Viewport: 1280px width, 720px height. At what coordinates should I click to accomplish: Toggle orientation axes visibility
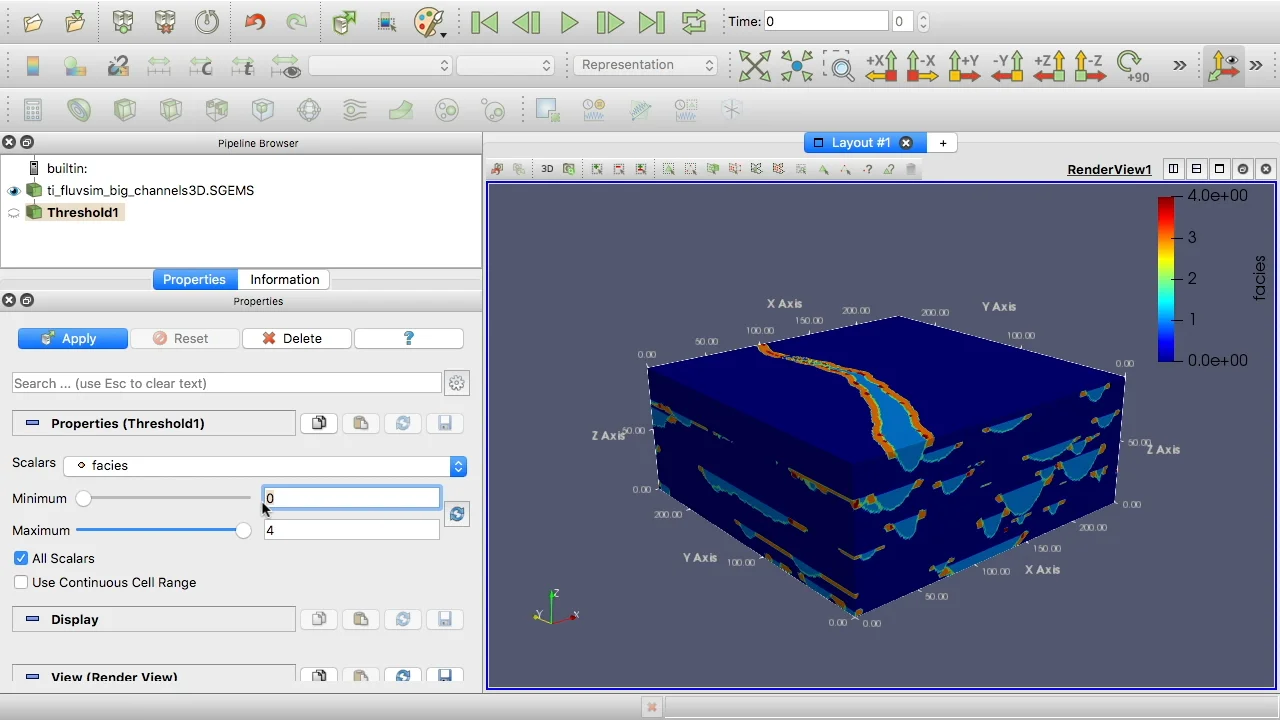click(x=1223, y=66)
